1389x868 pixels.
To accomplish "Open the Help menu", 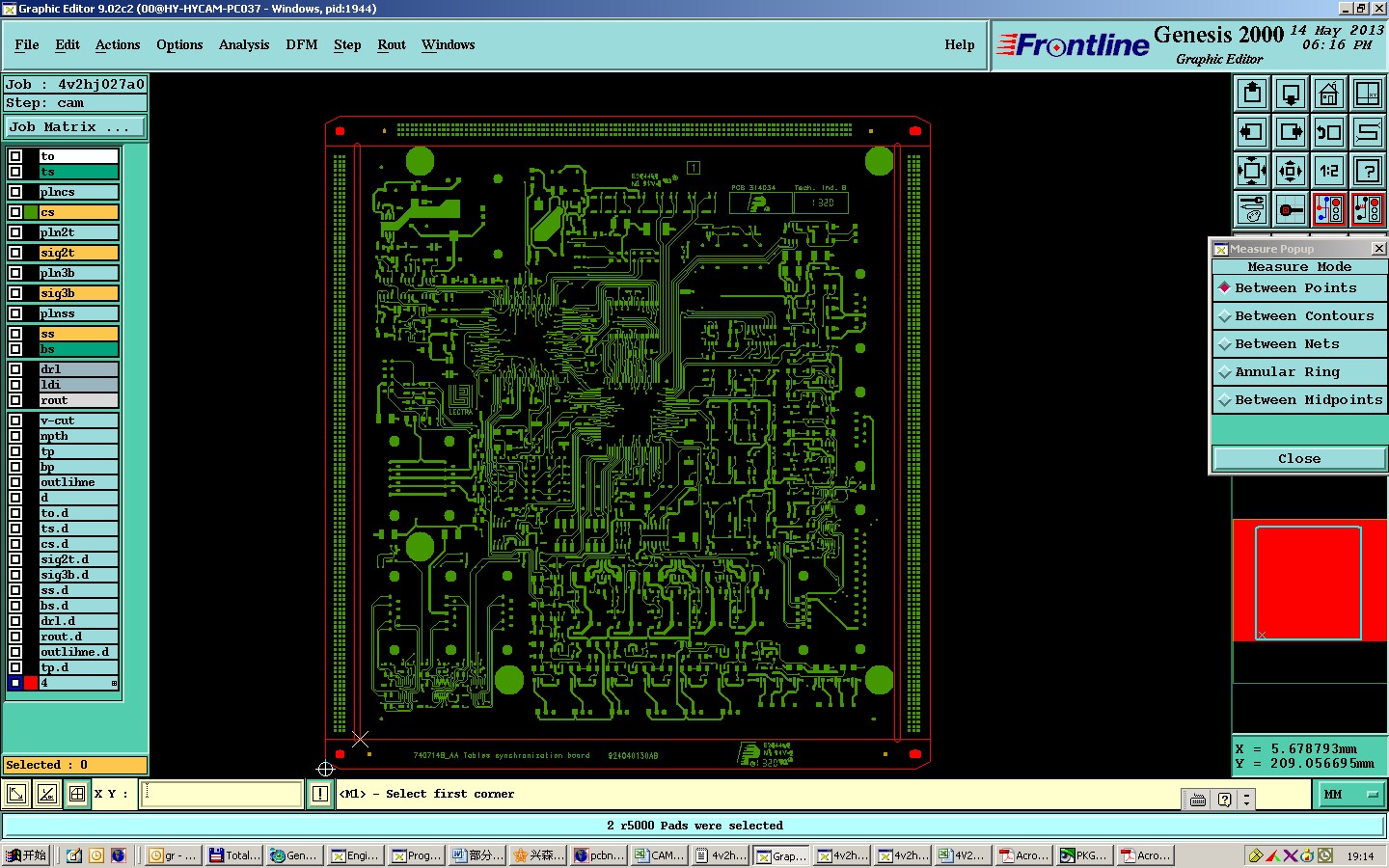I will pos(960,45).
